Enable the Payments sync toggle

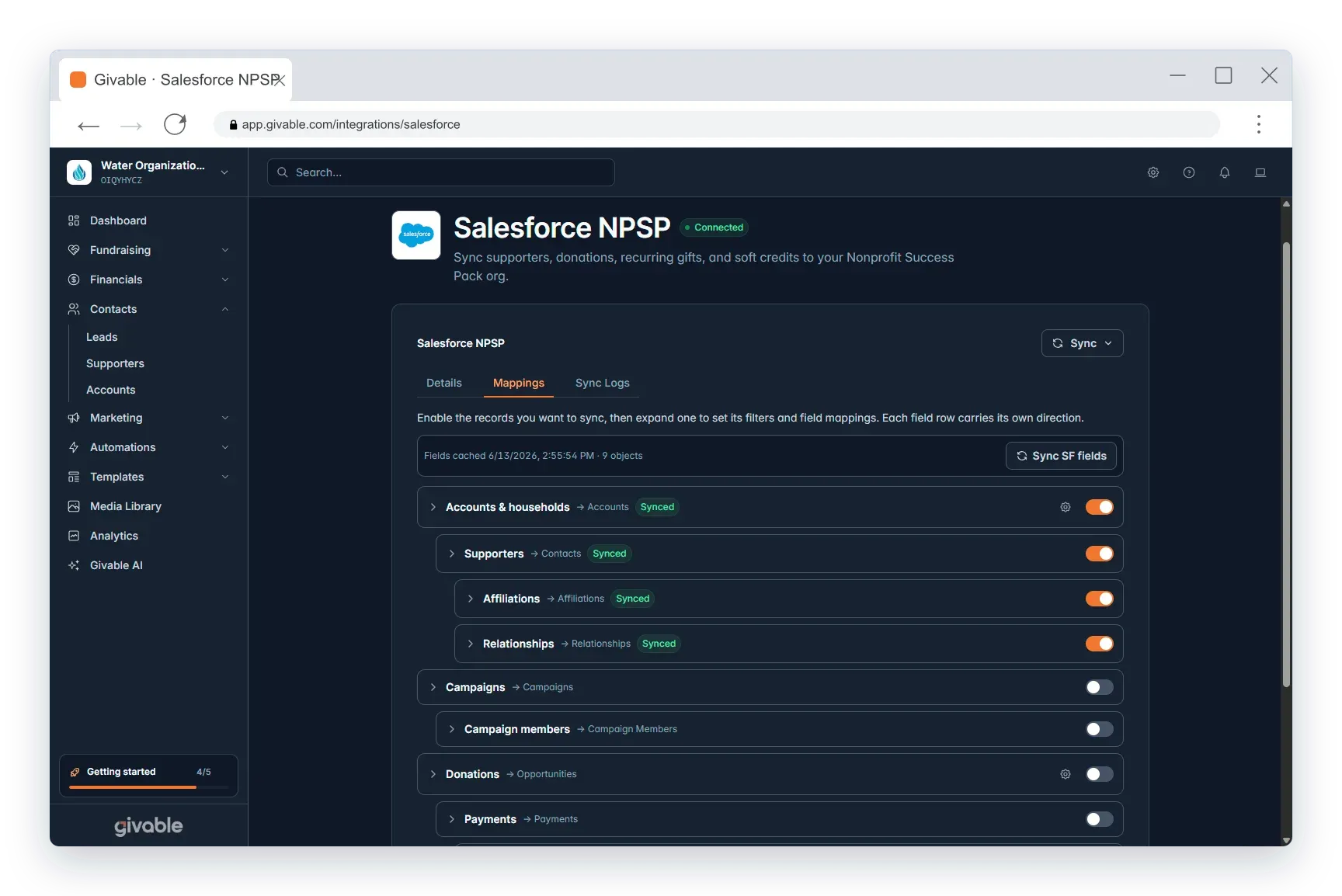(x=1100, y=819)
